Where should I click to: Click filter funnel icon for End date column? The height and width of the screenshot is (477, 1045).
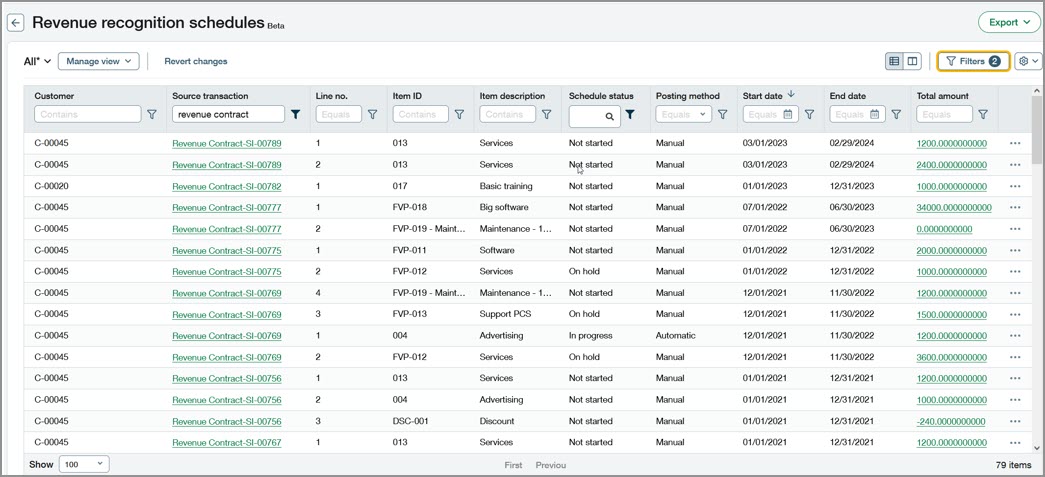[x=896, y=115]
